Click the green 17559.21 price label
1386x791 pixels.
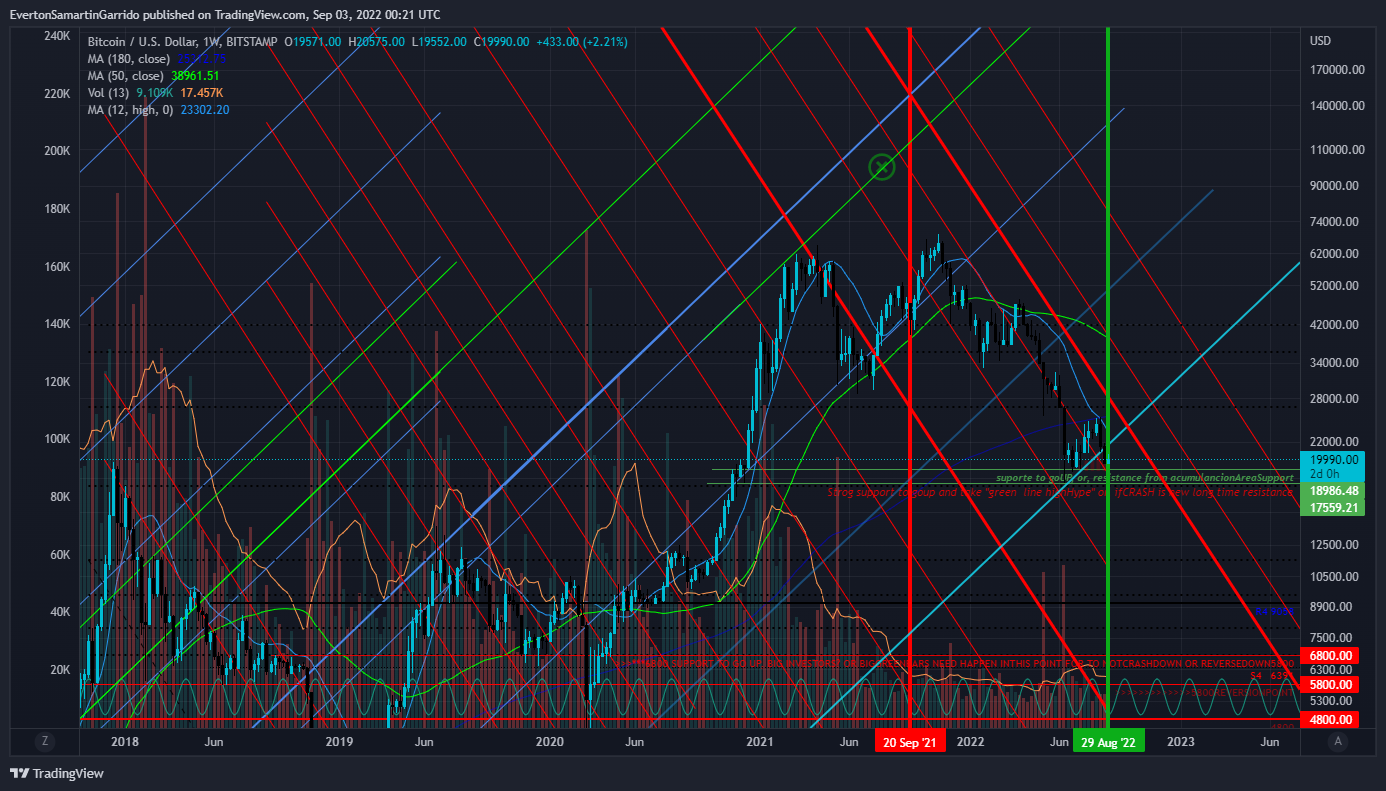(x=1332, y=508)
